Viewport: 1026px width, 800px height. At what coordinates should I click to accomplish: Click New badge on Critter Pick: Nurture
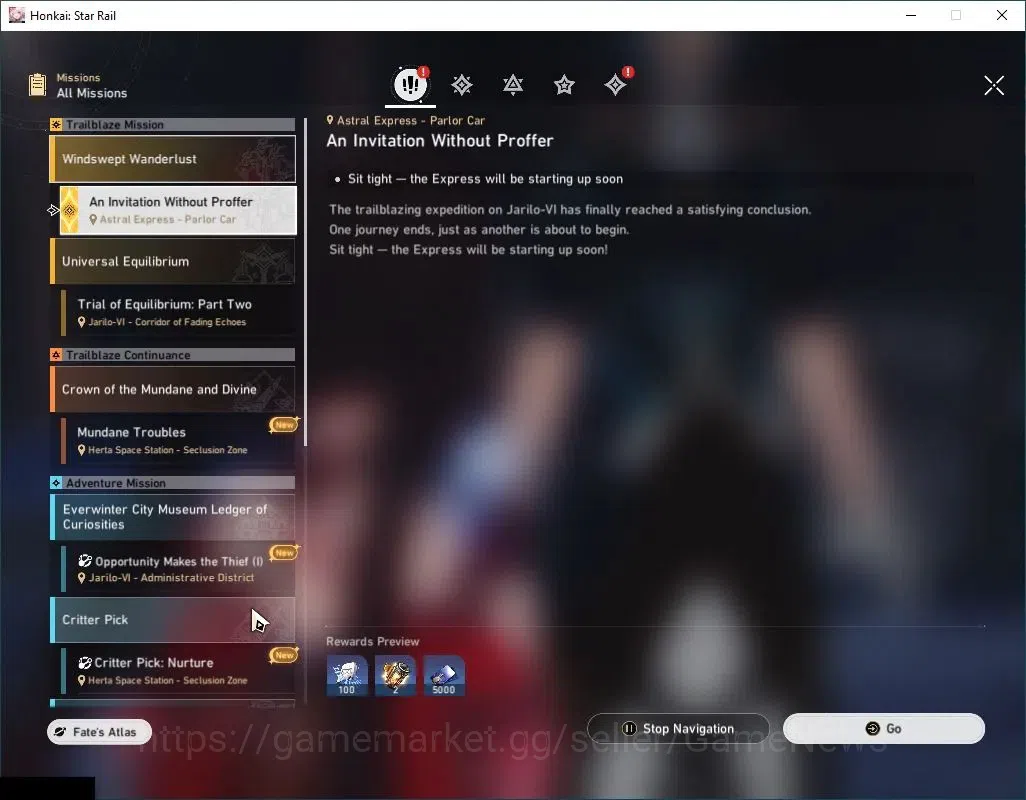(284, 655)
